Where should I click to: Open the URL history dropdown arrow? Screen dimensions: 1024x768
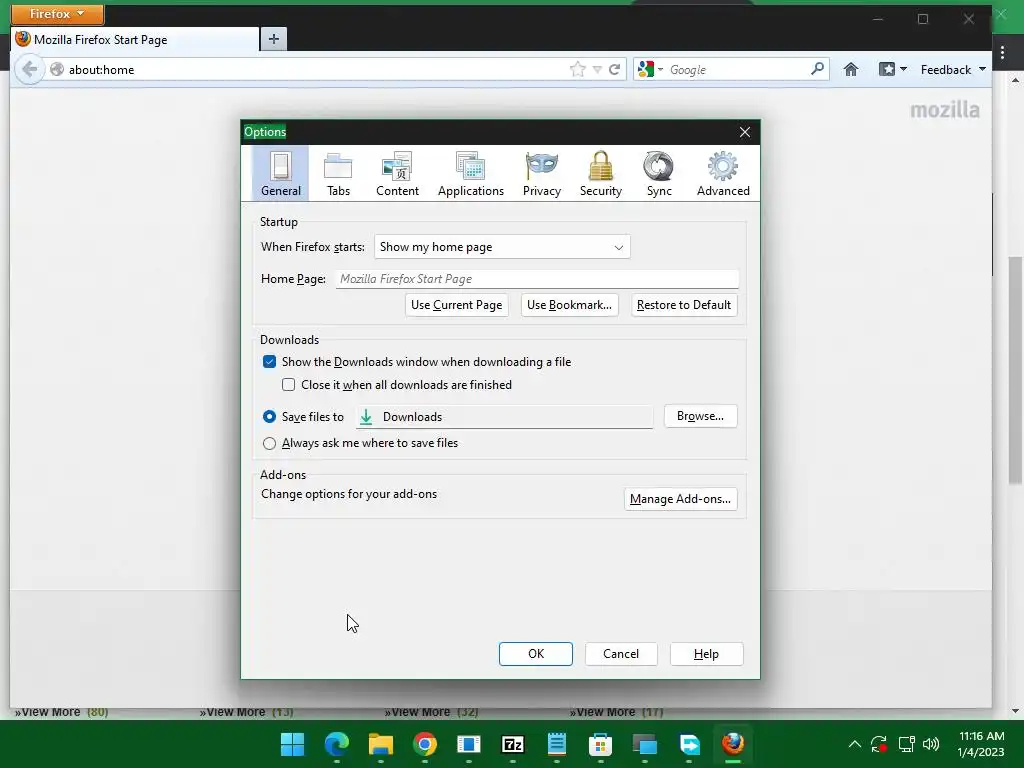[597, 69]
